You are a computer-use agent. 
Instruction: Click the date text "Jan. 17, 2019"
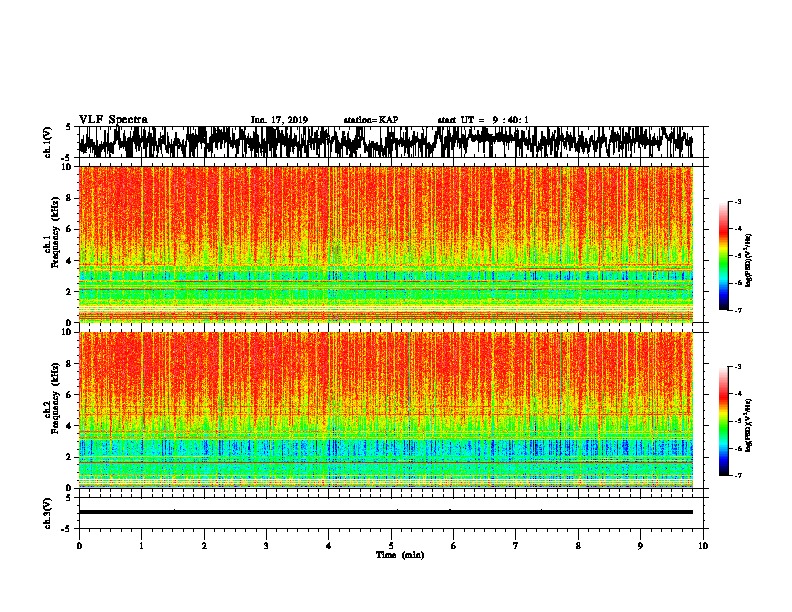pyautogui.click(x=279, y=120)
